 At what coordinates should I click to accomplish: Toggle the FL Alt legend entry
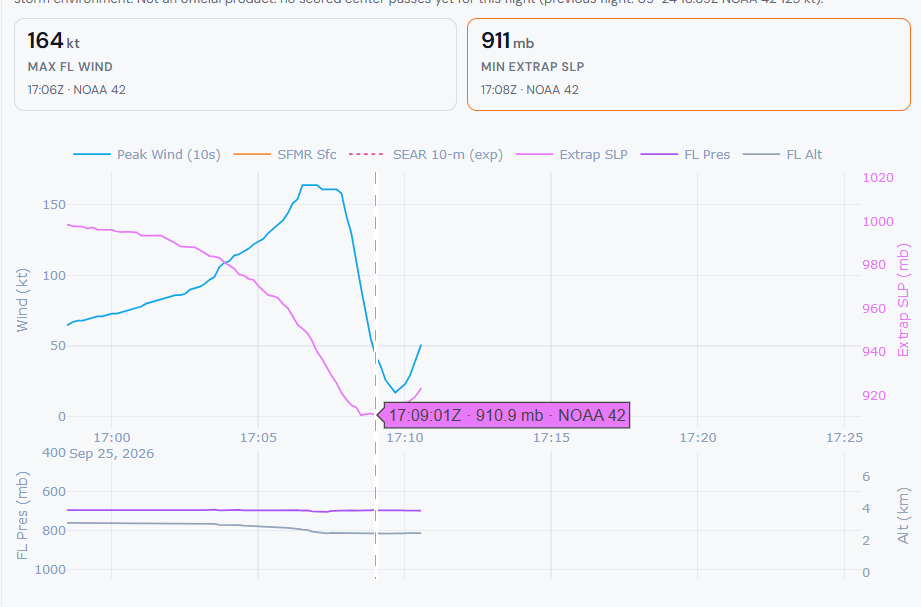[x=782, y=155]
